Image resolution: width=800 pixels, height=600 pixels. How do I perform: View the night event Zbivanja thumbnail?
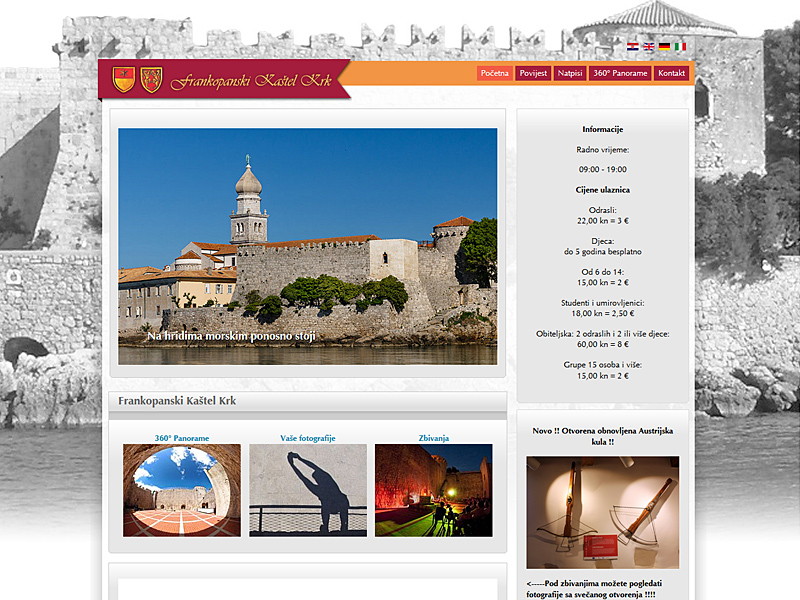pos(434,490)
